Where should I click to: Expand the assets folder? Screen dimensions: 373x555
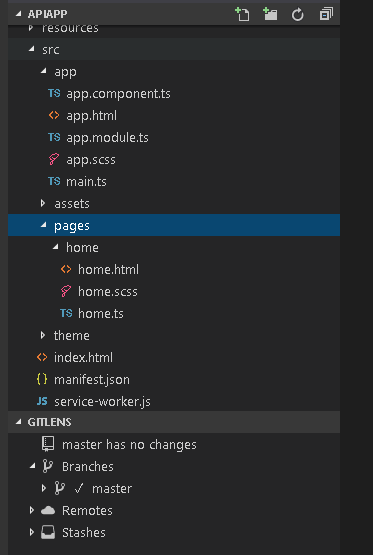(43, 203)
